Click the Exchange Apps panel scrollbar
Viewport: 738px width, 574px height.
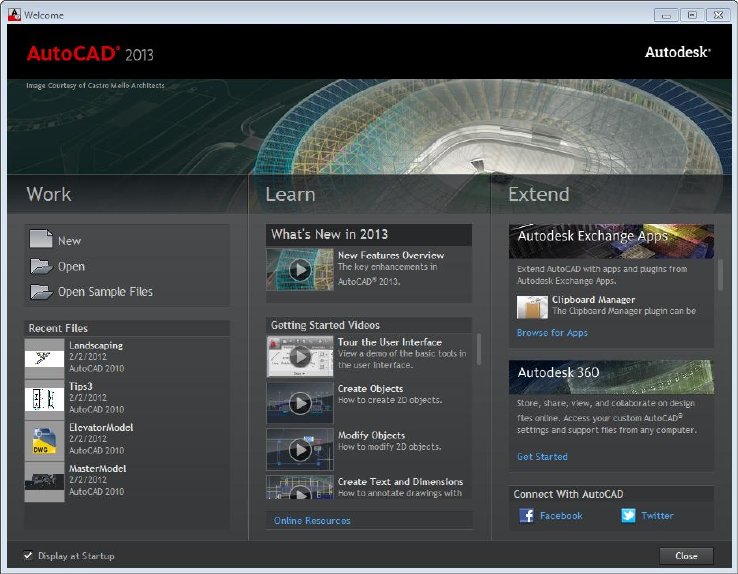pyautogui.click(x=720, y=275)
